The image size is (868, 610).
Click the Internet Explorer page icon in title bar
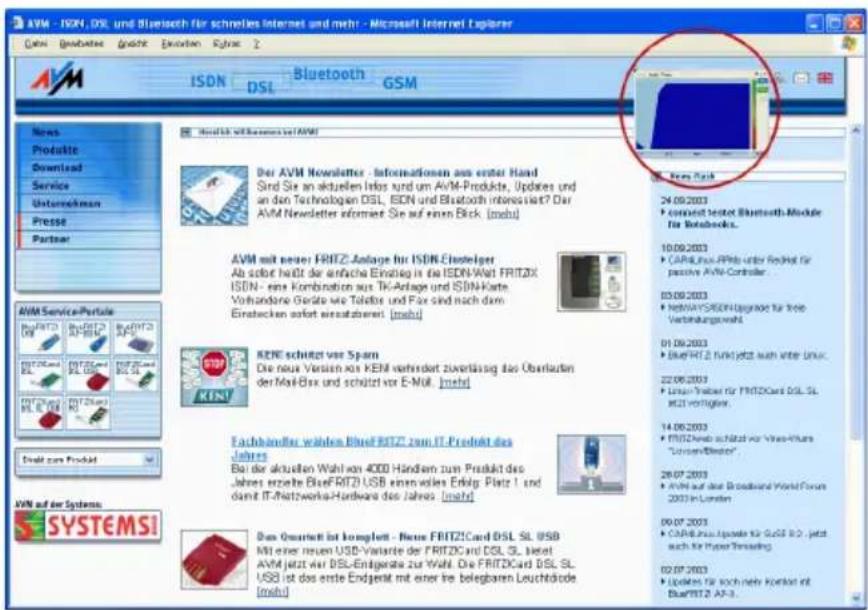[x=18, y=23]
